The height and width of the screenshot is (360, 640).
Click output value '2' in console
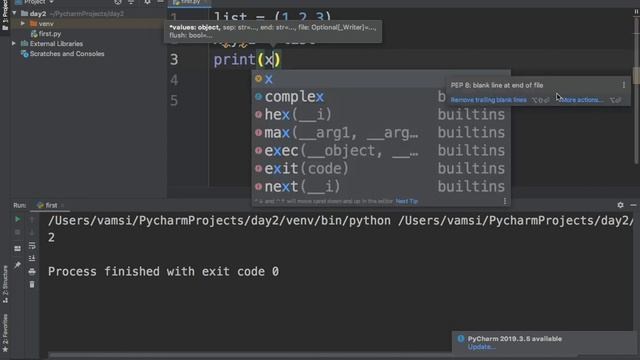tap(51, 238)
